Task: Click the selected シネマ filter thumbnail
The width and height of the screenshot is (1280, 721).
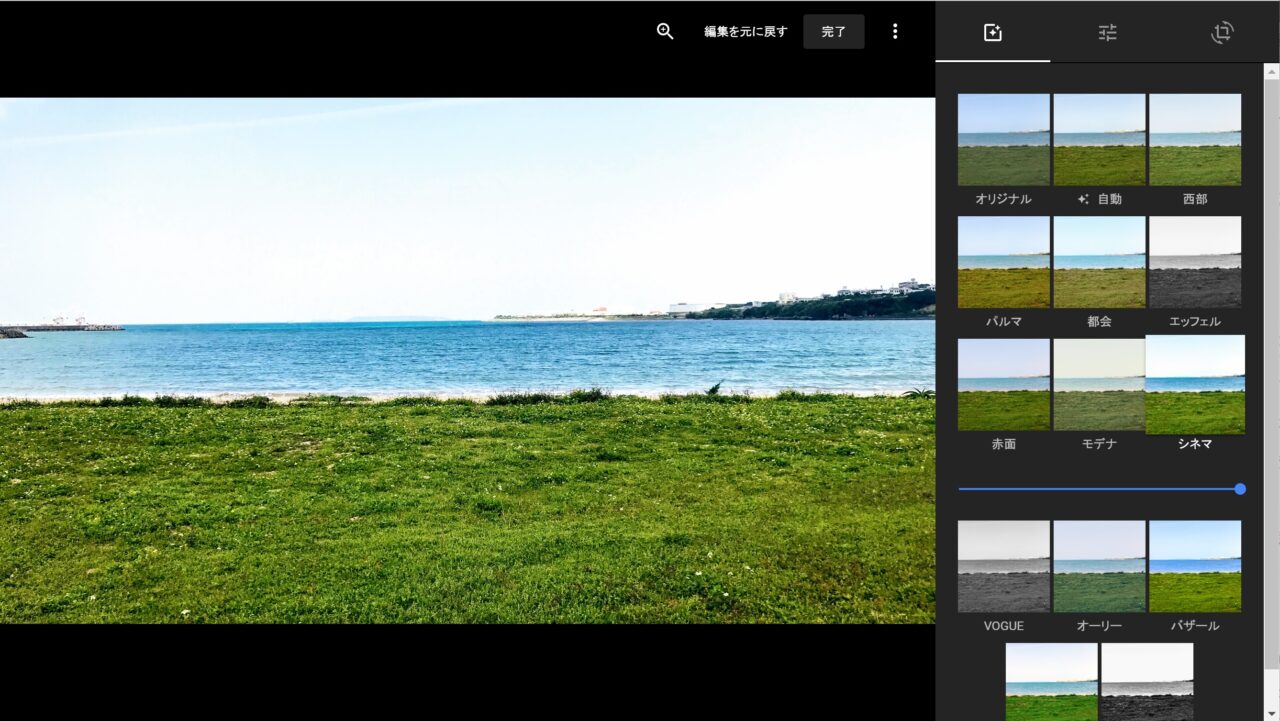Action: point(1195,385)
